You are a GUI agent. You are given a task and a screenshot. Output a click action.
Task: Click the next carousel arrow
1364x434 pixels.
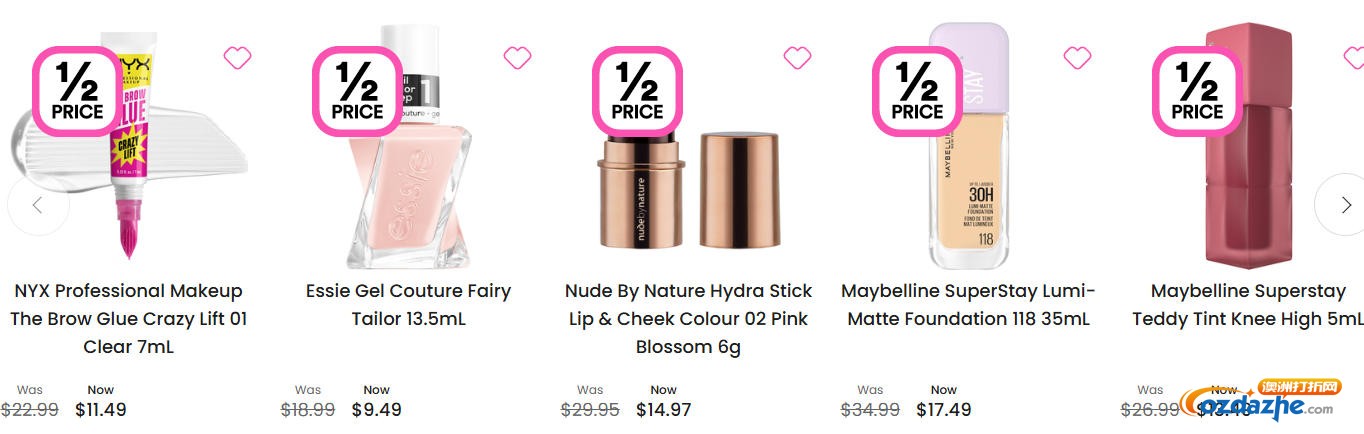point(1344,204)
